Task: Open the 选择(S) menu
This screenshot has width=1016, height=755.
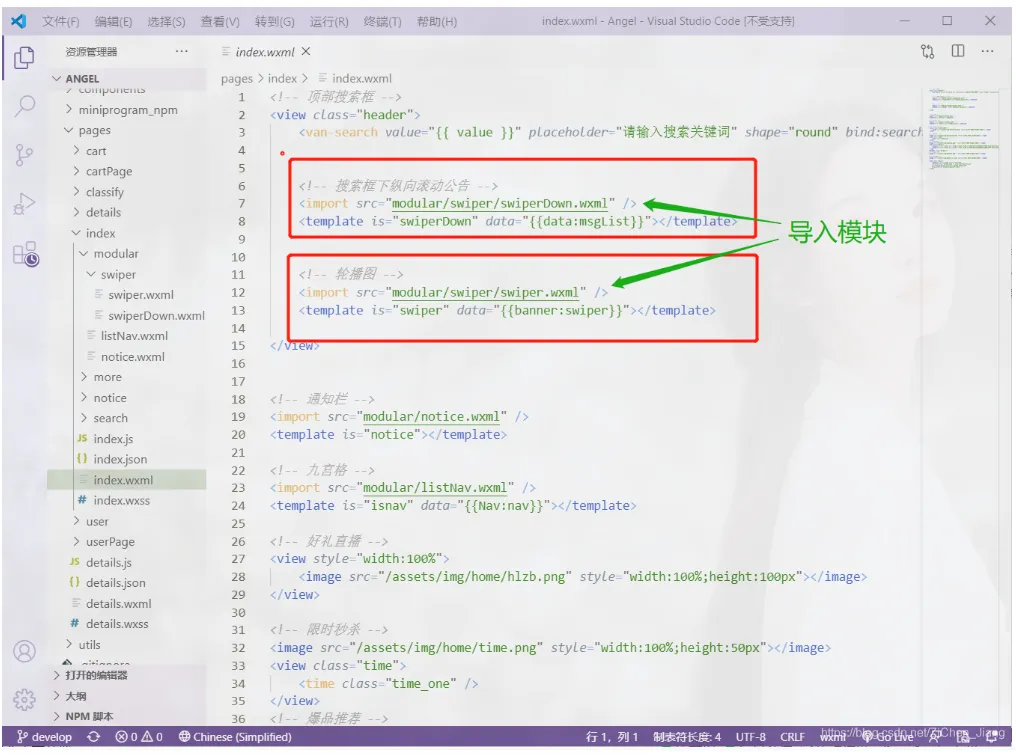Action: pos(166,21)
